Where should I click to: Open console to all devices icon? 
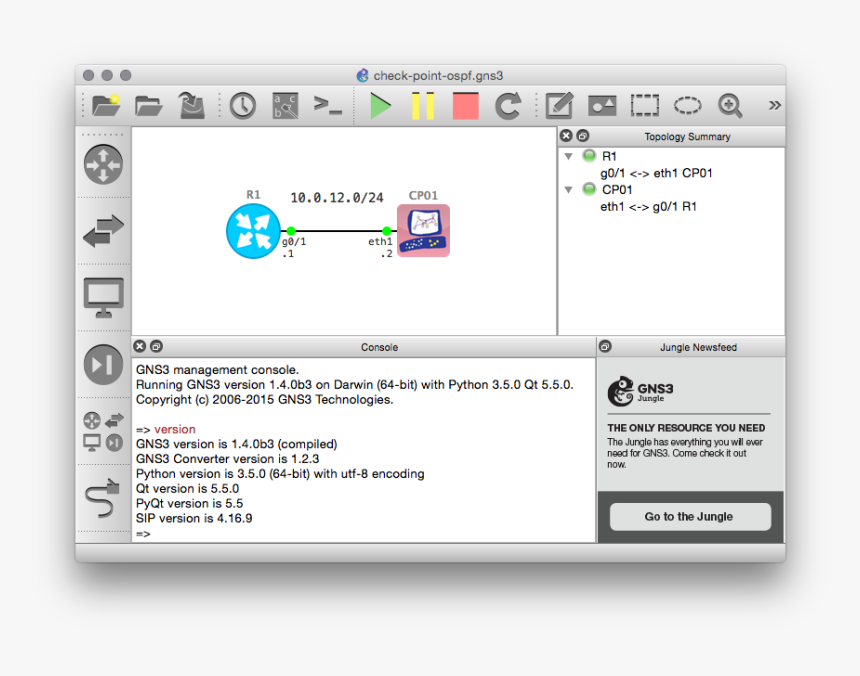328,104
